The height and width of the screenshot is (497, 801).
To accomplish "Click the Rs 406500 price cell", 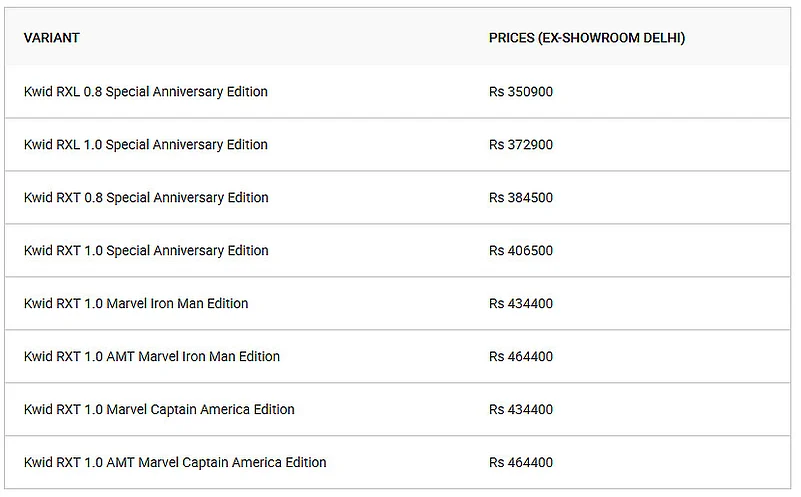I will 521,251.
